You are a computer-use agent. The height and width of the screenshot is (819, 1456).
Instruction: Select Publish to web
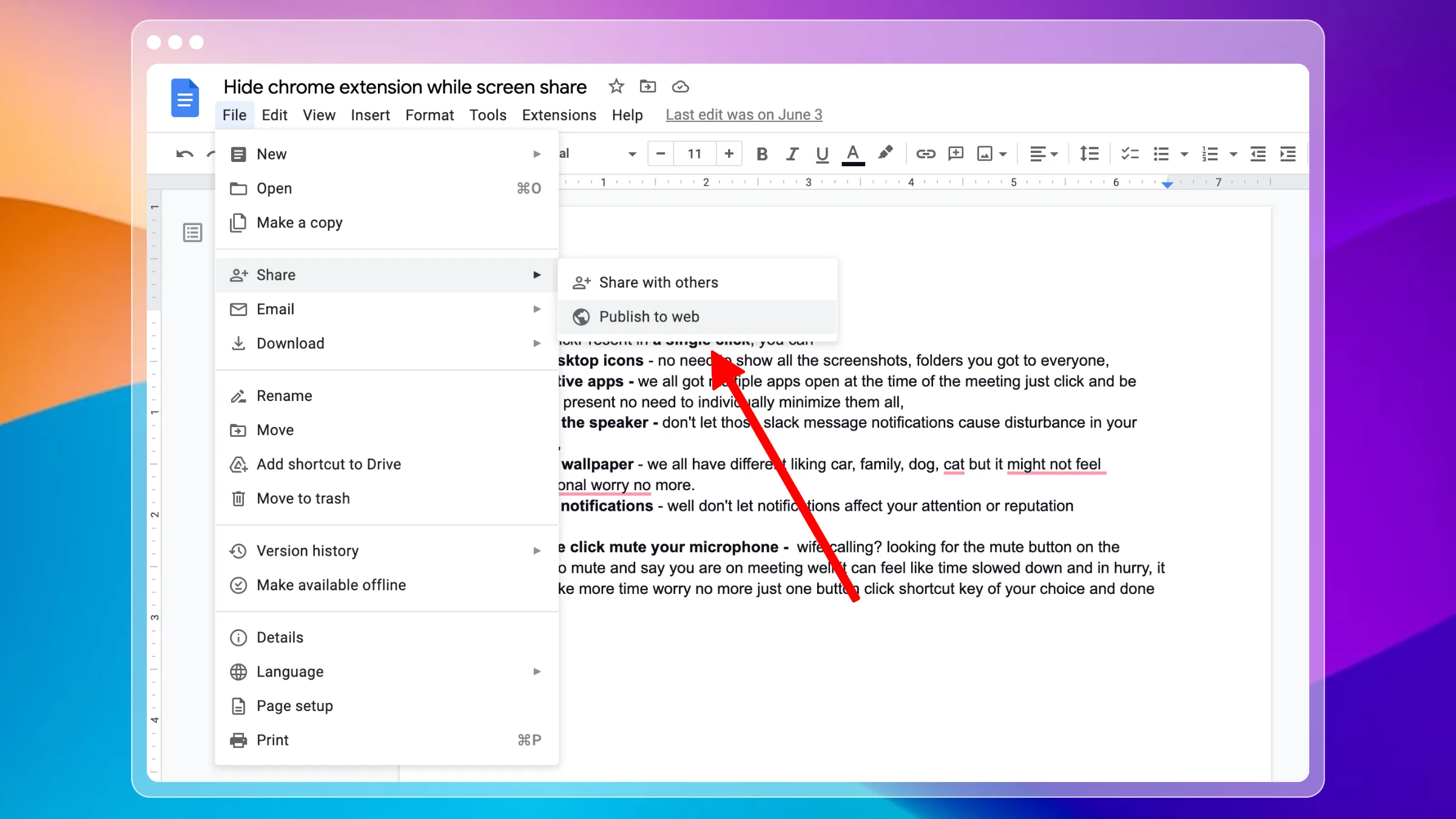pos(697,317)
